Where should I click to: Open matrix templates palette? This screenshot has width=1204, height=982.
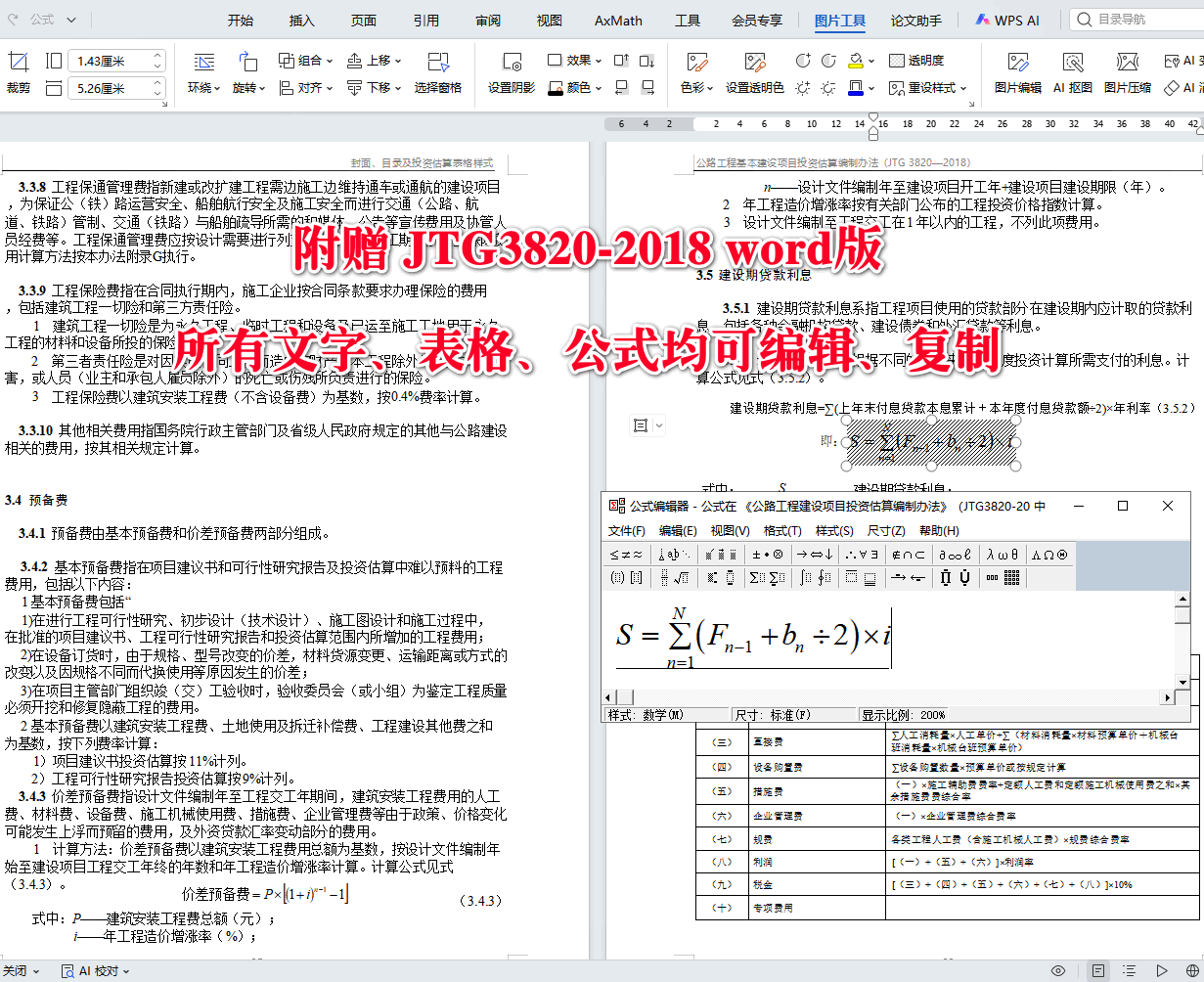pyautogui.click(x=1003, y=578)
